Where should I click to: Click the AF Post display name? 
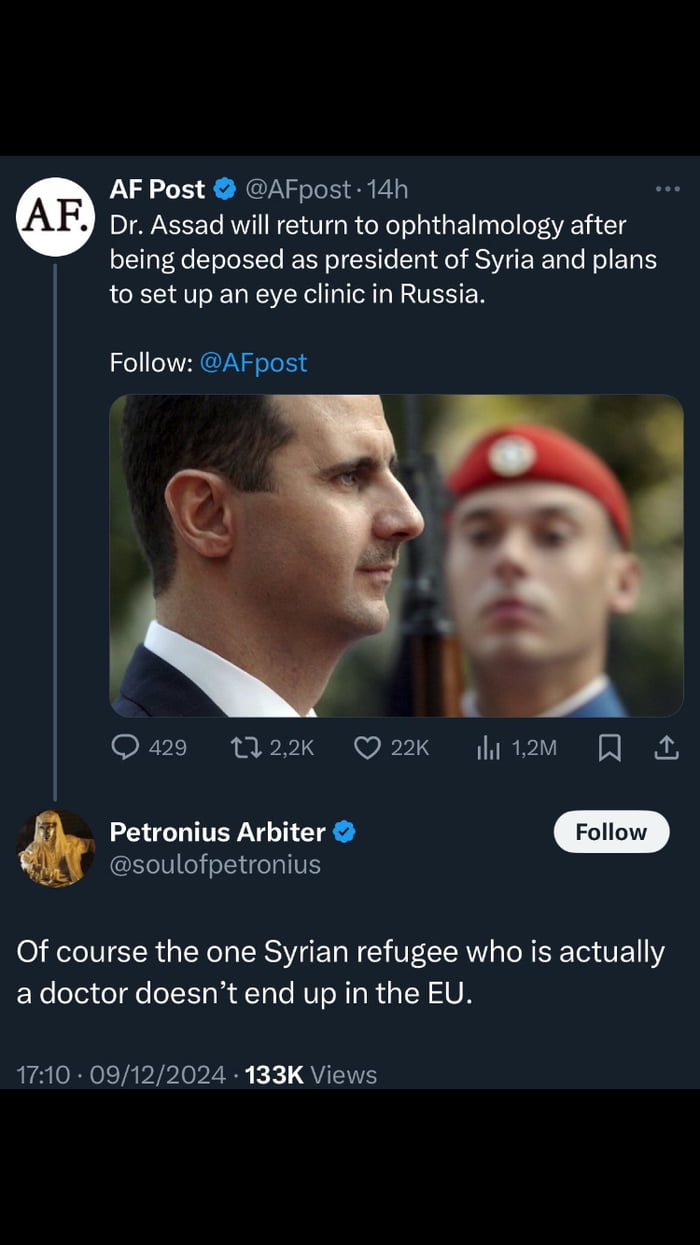[157, 188]
